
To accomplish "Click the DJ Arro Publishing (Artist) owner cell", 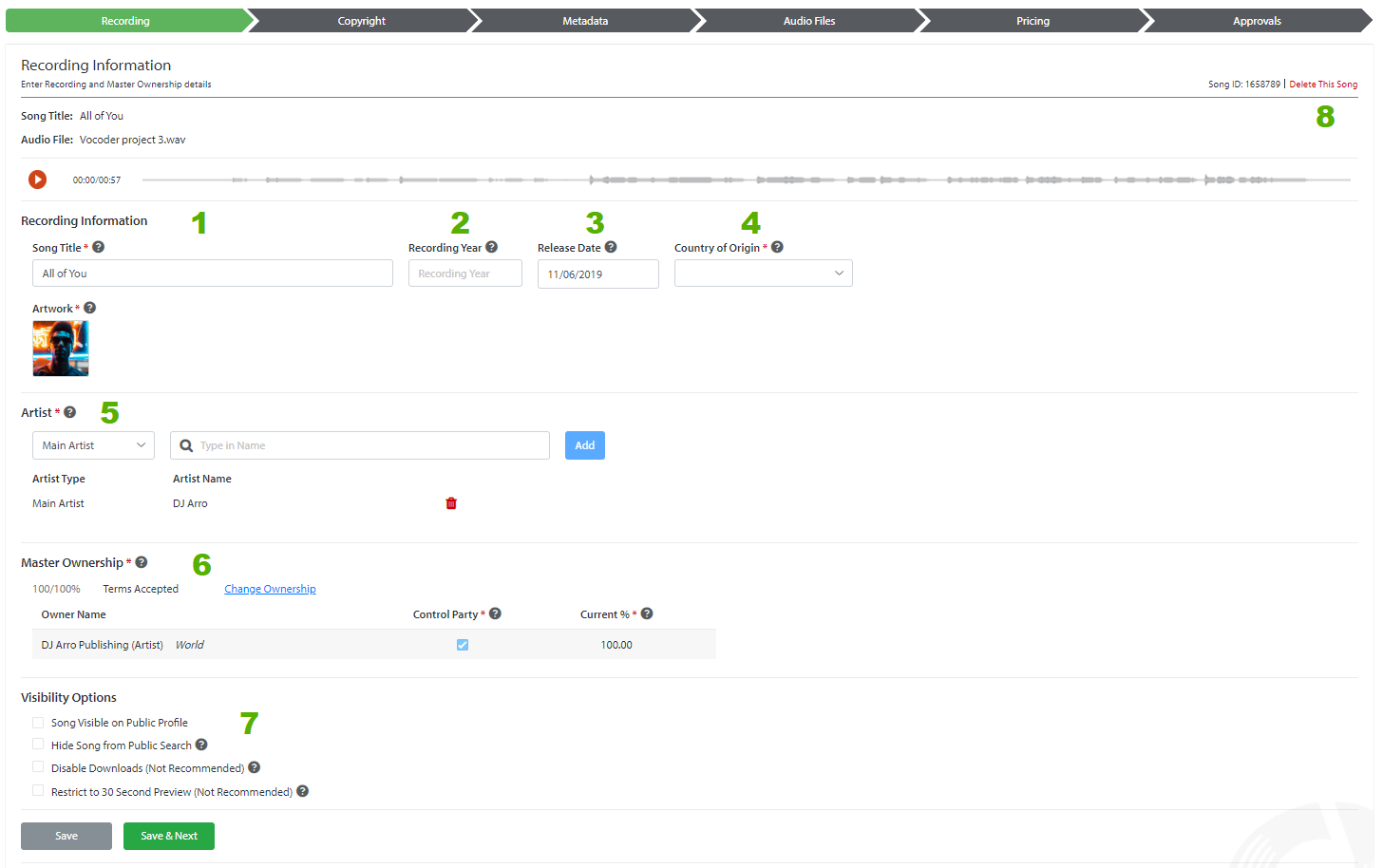I will 103,645.
